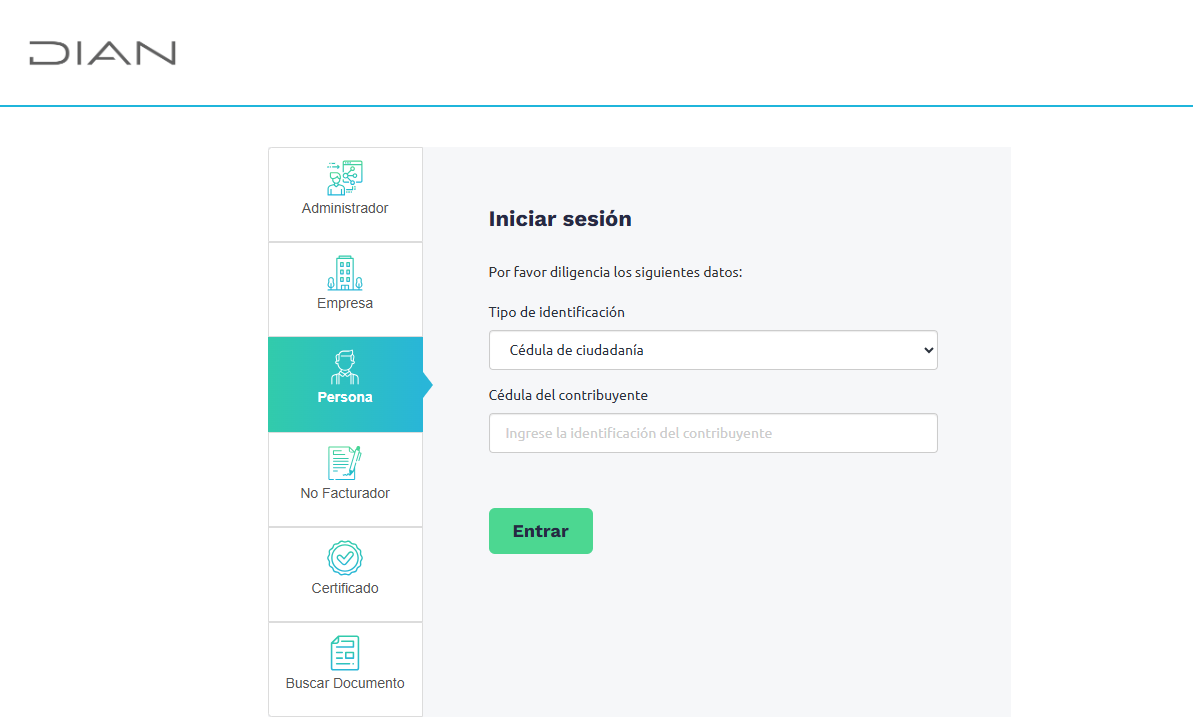Image resolution: width=1193 pixels, height=728 pixels.
Task: Switch to the Empresa tab label
Action: click(x=345, y=304)
